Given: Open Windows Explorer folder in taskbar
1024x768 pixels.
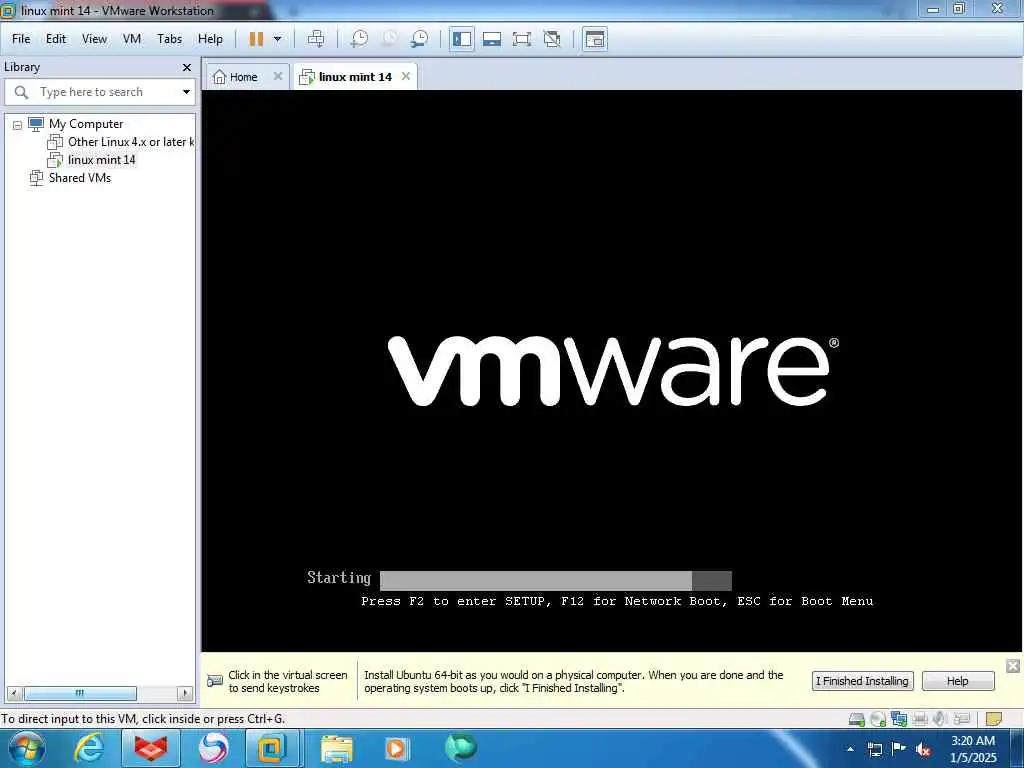Looking at the screenshot, I should coord(338,748).
